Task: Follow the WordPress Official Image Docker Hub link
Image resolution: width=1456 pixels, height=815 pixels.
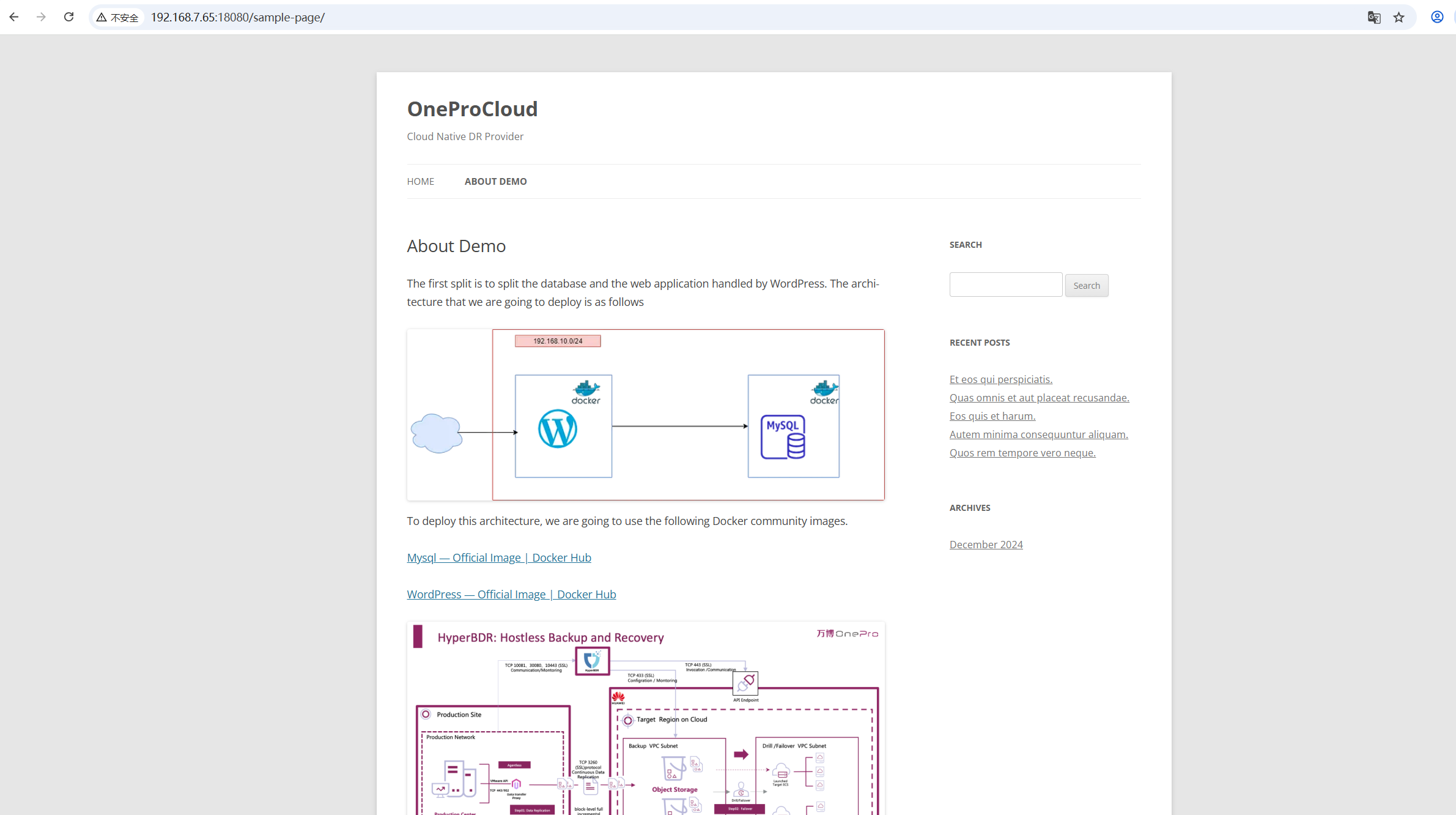Action: (511, 594)
